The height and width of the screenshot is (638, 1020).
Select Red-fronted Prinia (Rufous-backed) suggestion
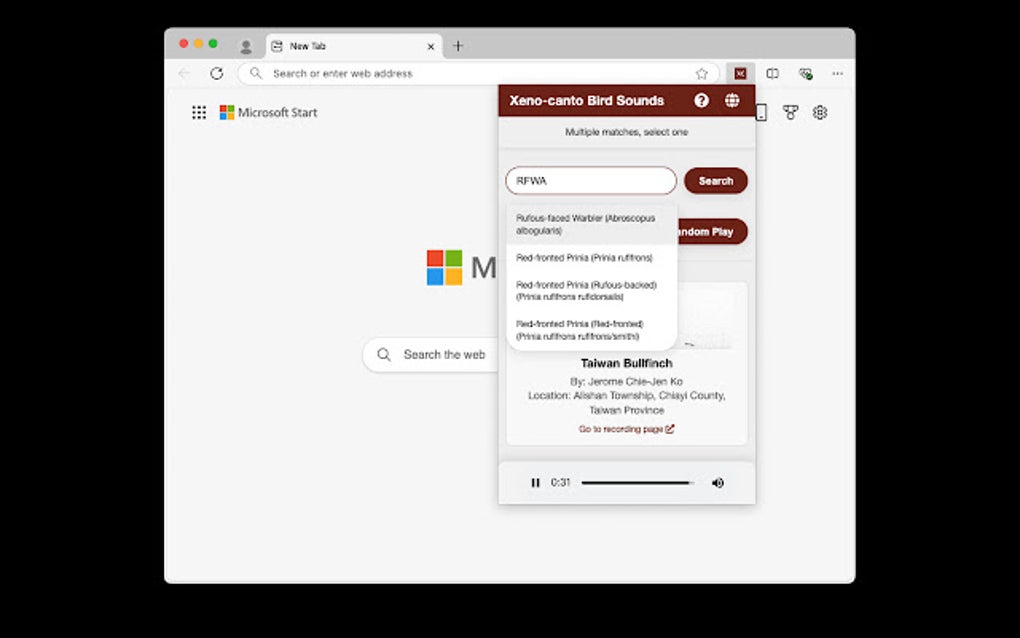pos(592,291)
